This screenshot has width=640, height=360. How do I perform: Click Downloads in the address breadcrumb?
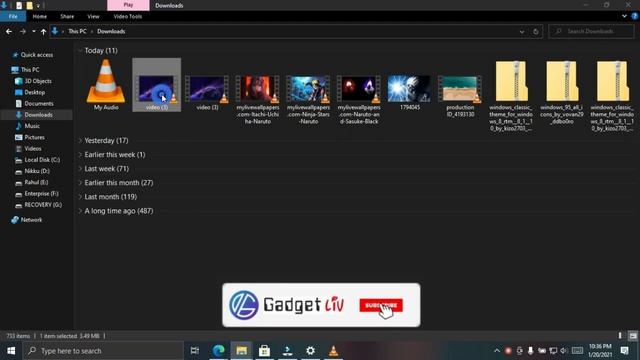111,31
